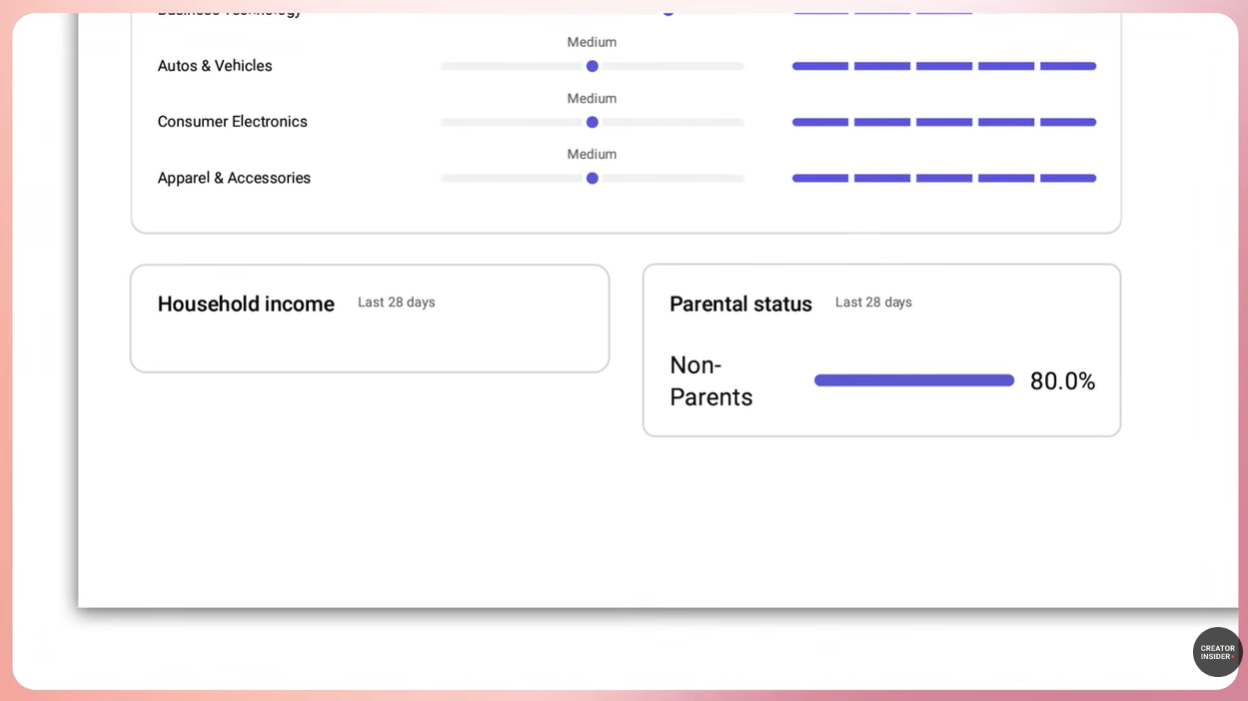Click 'Last 28 days' beside Household income
The height and width of the screenshot is (701, 1248).
396,302
